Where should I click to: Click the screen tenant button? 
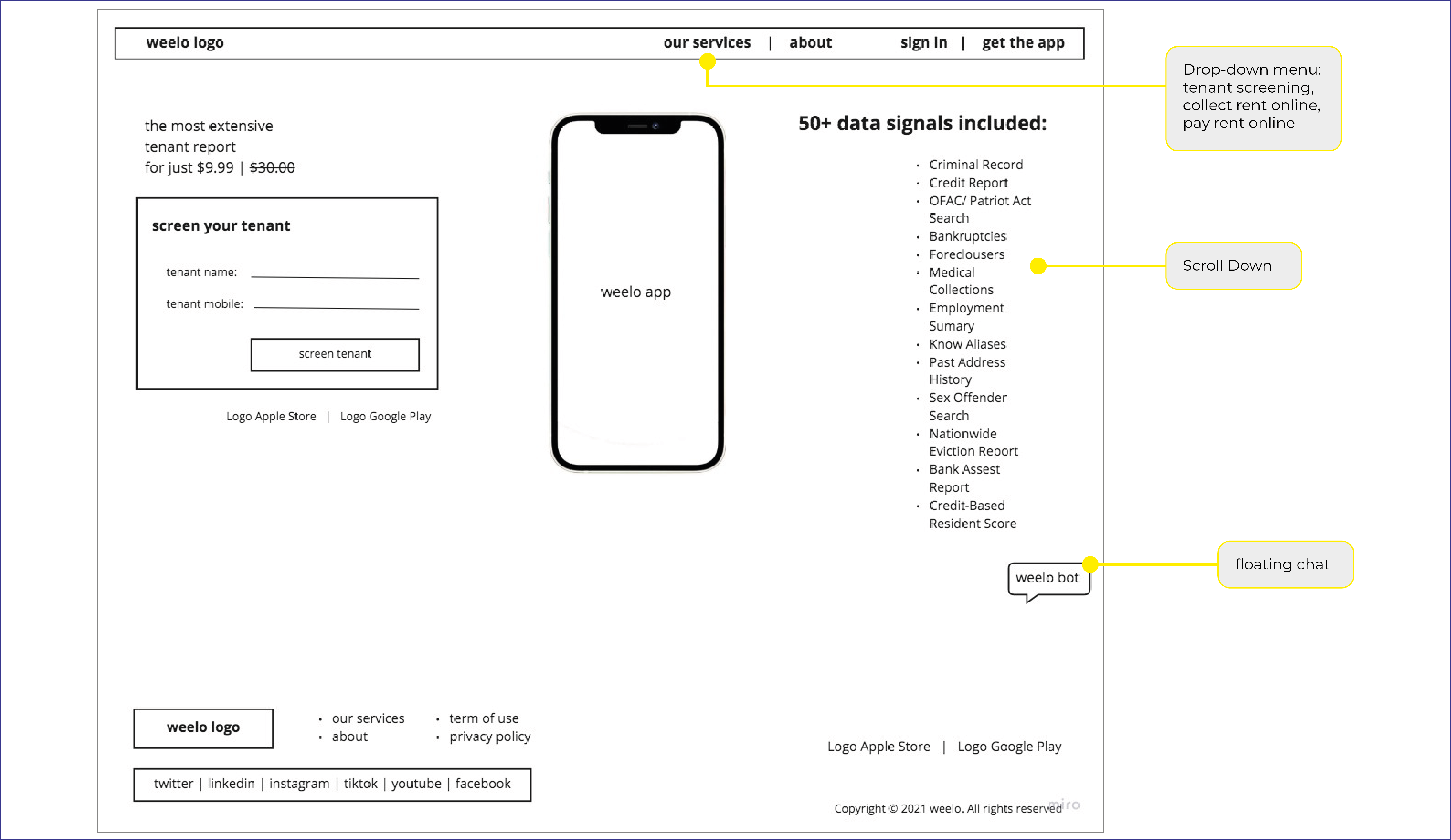[335, 354]
